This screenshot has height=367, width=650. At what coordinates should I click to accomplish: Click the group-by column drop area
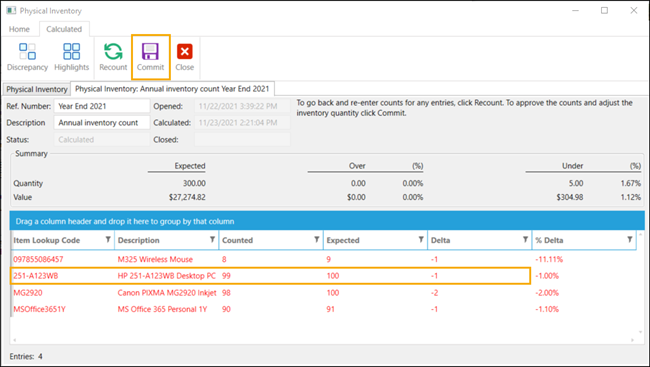click(327, 221)
